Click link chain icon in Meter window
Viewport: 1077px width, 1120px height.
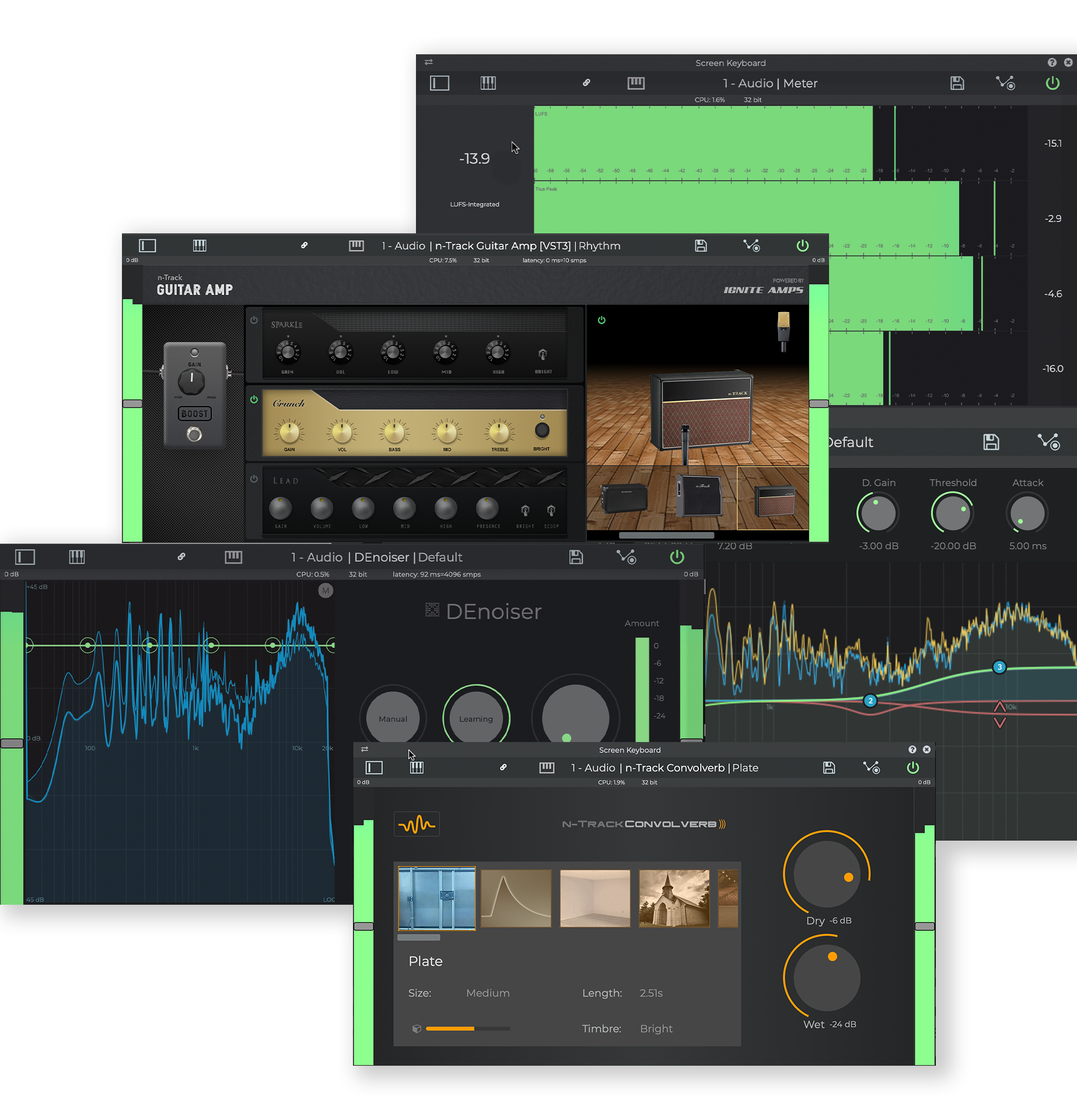coord(586,83)
